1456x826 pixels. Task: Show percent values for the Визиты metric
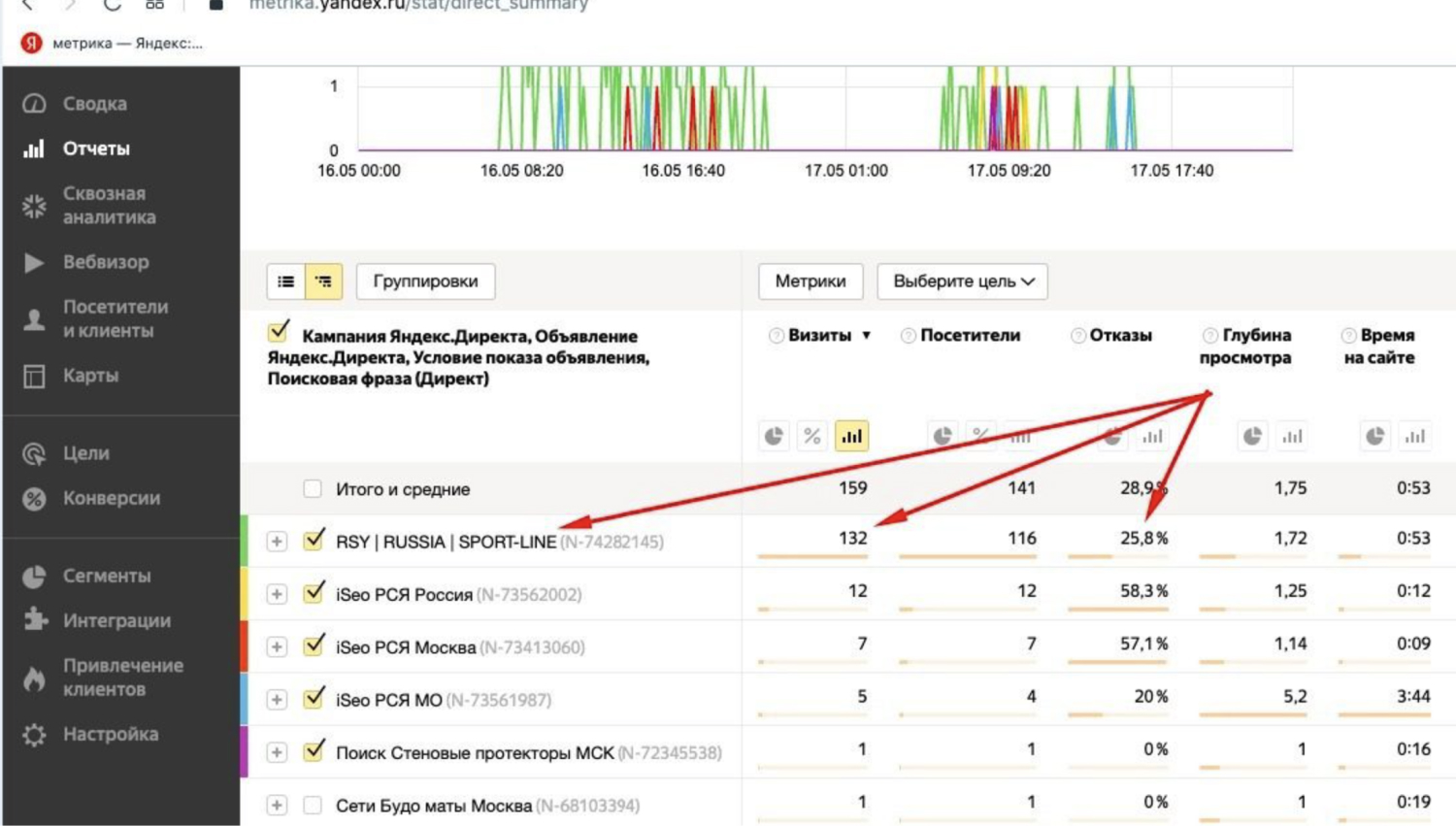(x=812, y=437)
